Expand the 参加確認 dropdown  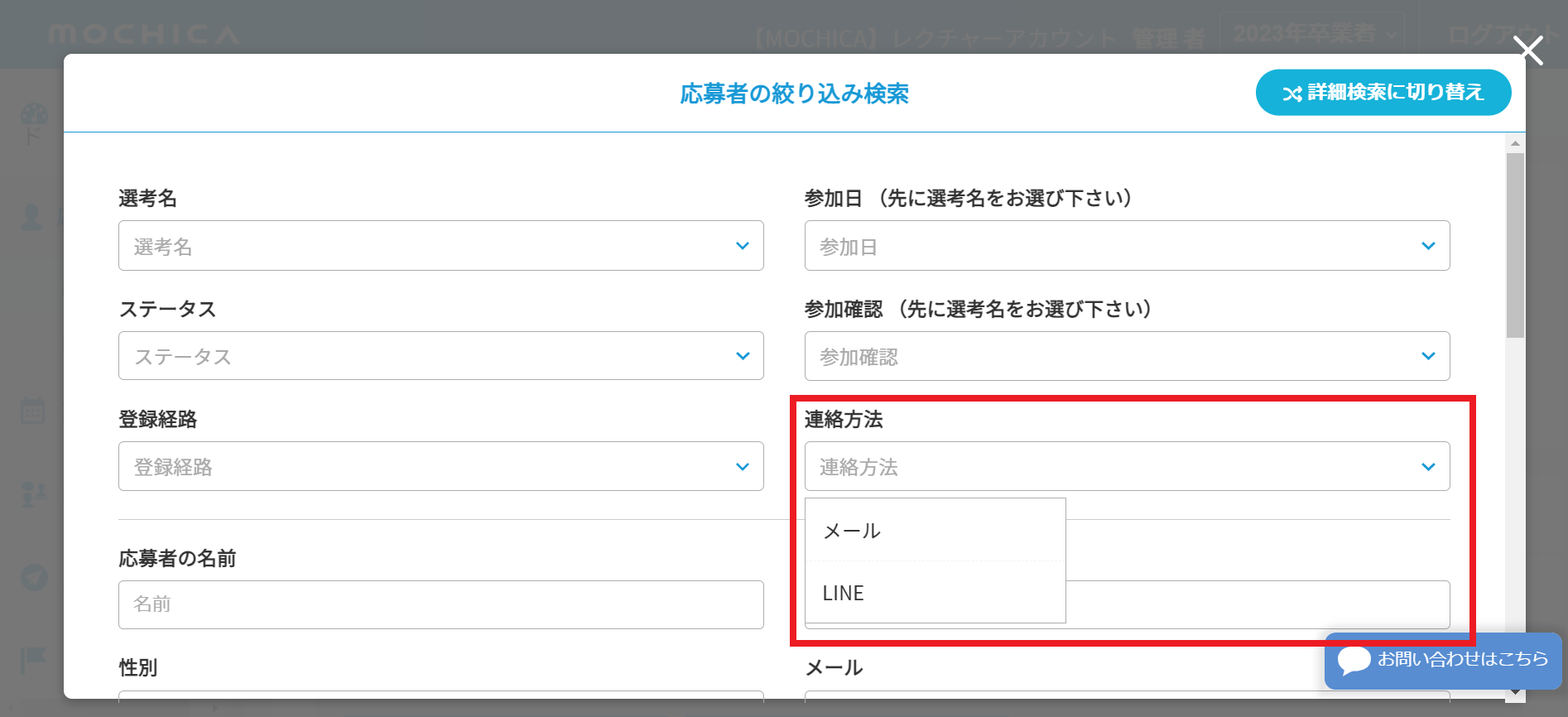[1126, 356]
